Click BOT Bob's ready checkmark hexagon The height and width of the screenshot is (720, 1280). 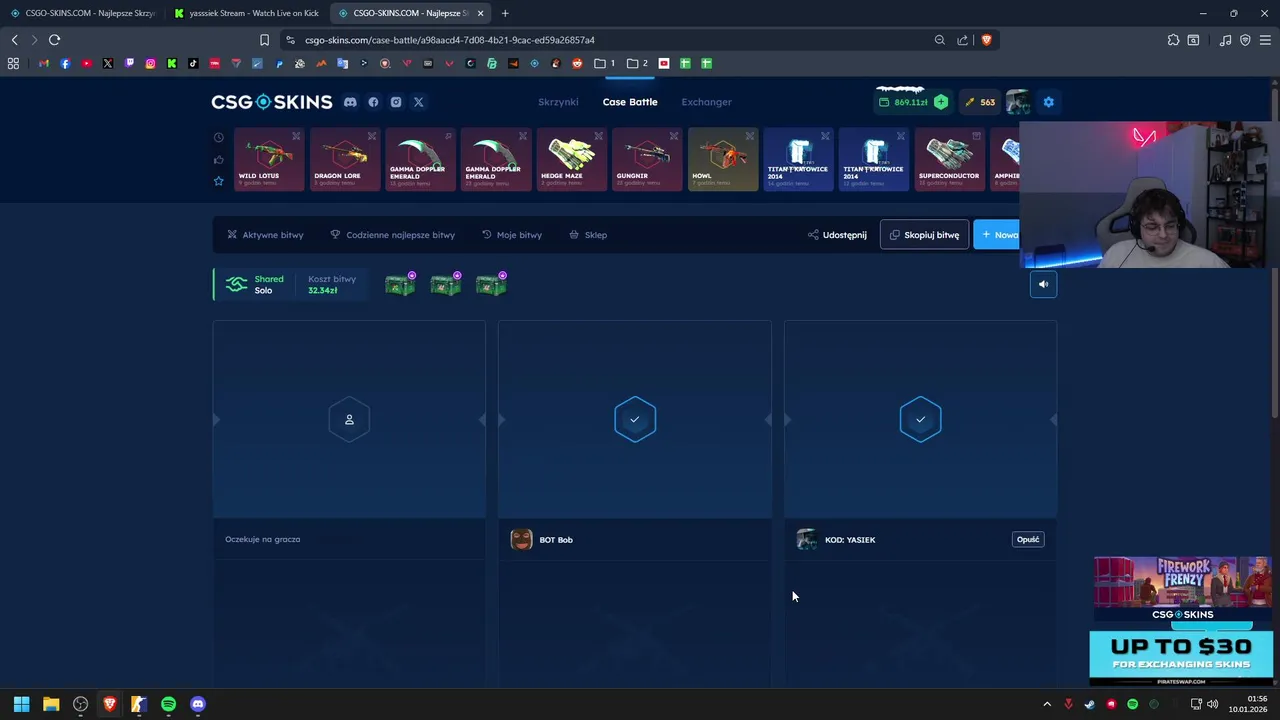635,420
